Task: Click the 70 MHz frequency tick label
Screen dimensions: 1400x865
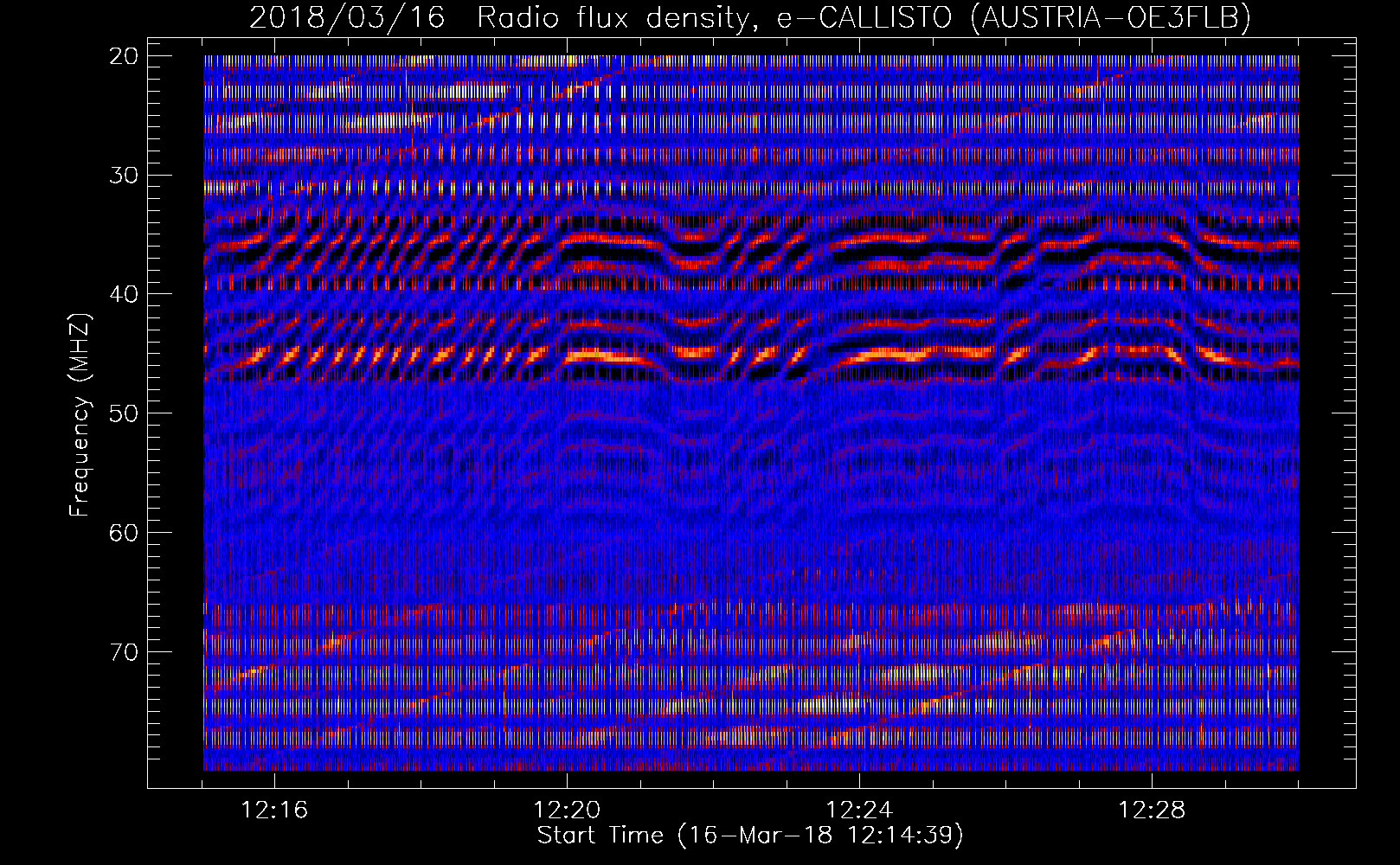Action: click(x=124, y=651)
